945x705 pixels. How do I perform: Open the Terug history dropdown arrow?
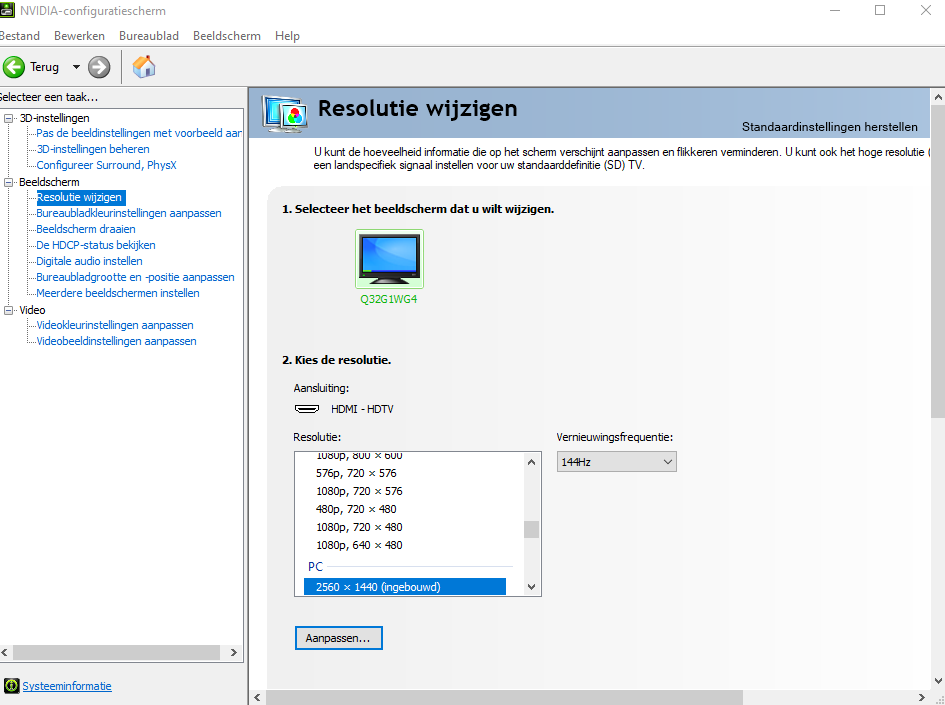77,67
